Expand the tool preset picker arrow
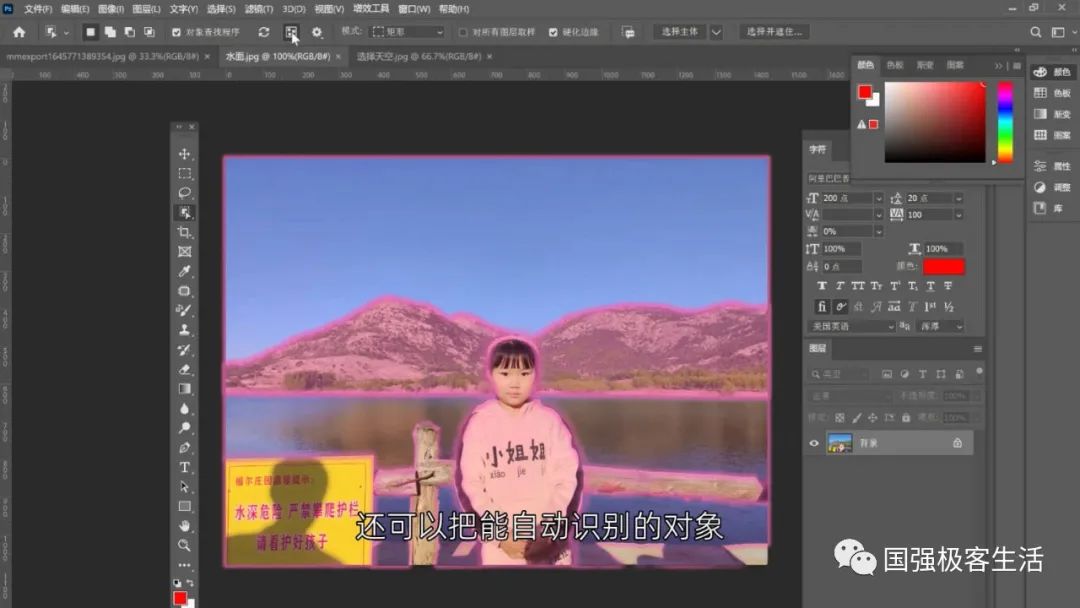Screen dimensions: 1080x608 click(66, 32)
